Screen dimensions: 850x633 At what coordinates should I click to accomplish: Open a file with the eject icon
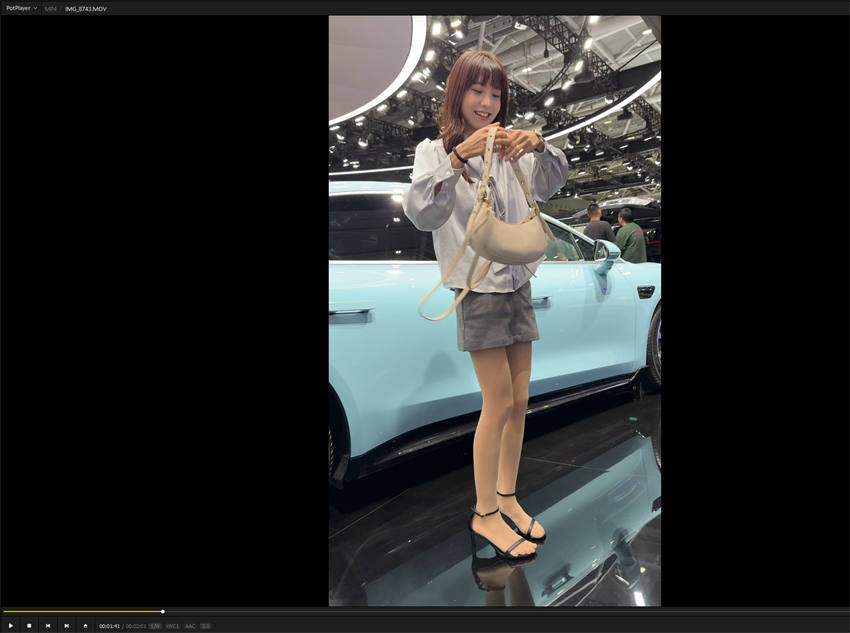pyautogui.click(x=85, y=625)
